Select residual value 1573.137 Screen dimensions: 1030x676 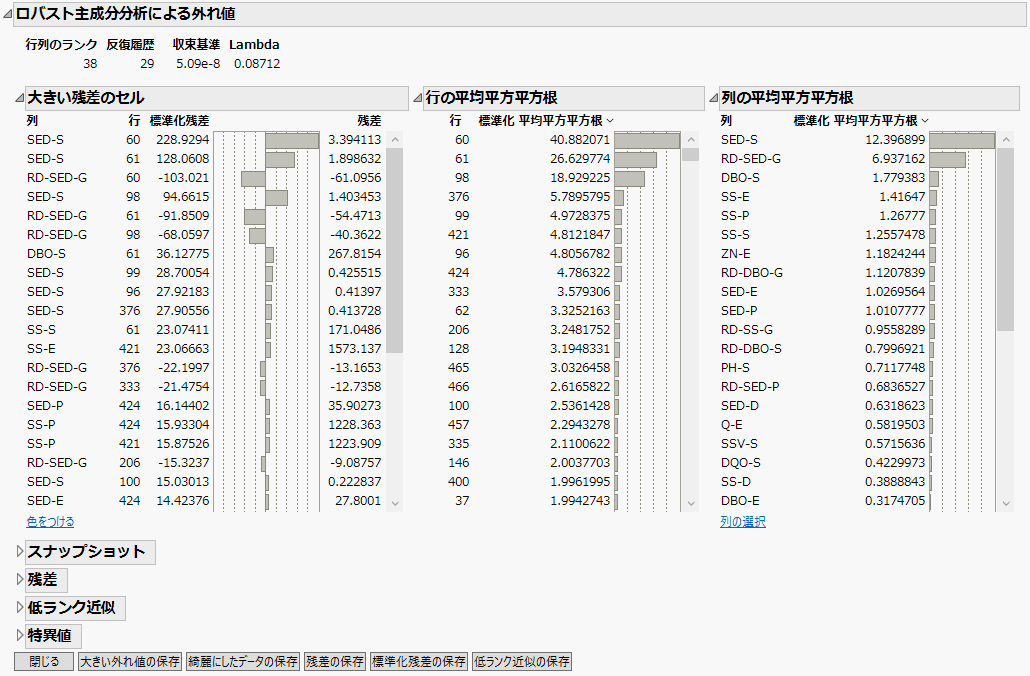[x=355, y=349]
